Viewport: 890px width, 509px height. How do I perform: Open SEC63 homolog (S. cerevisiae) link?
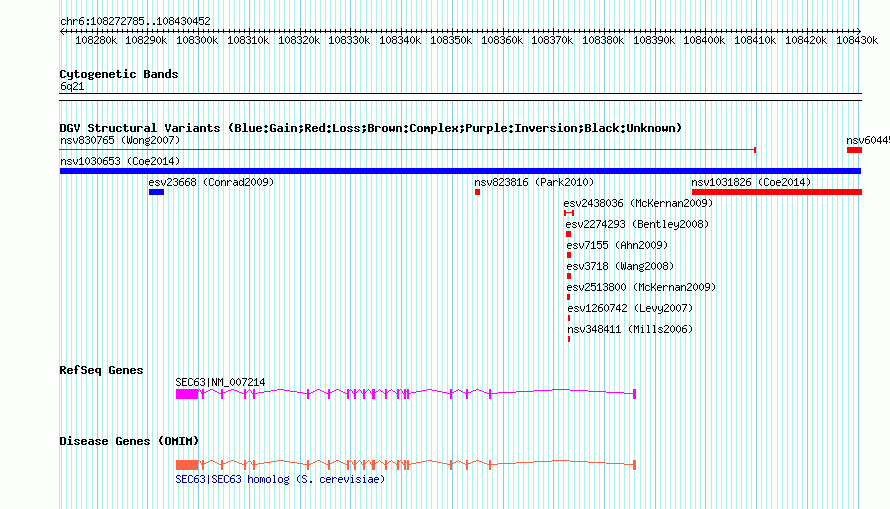(280, 479)
